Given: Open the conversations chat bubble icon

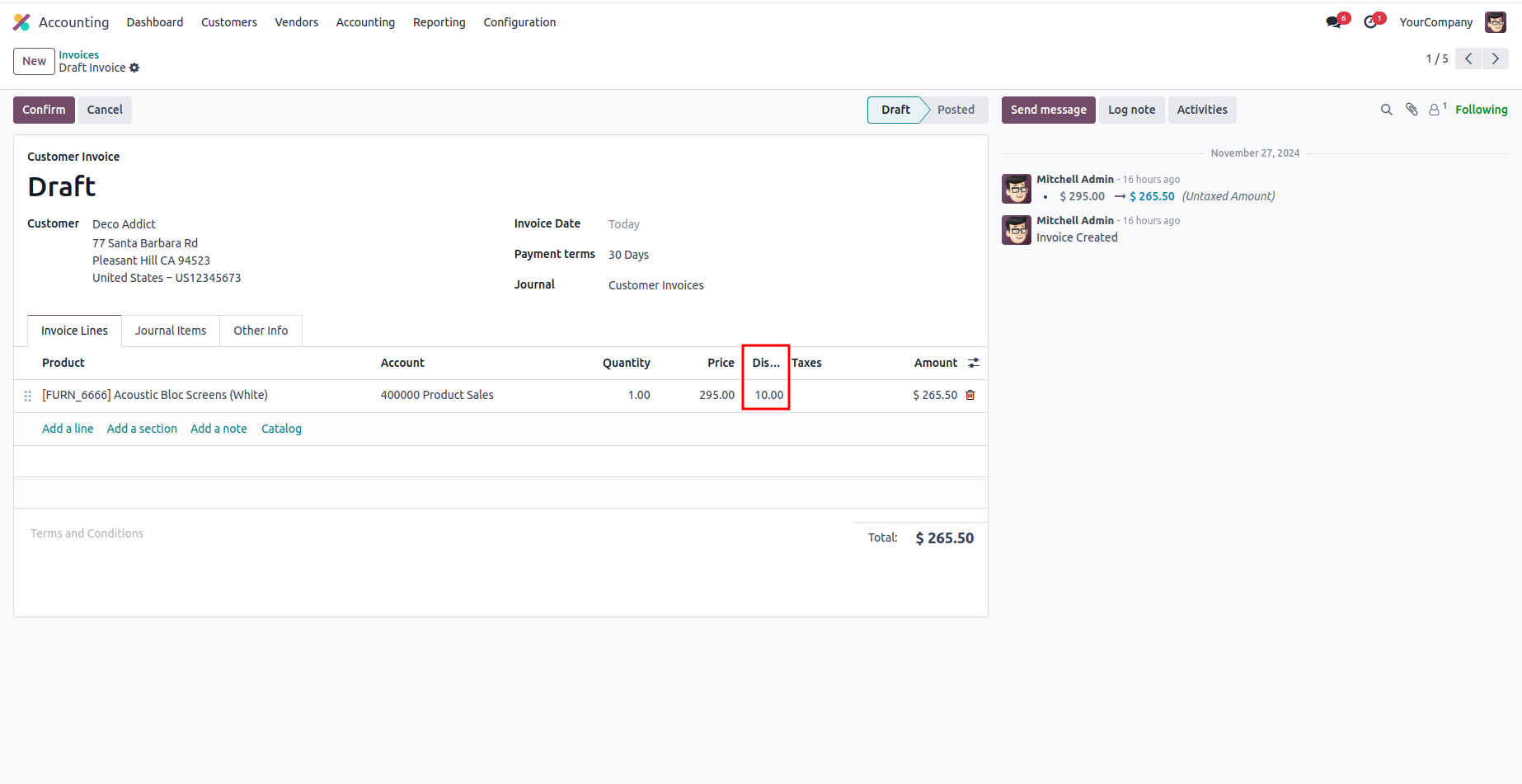Looking at the screenshot, I should click(x=1333, y=22).
